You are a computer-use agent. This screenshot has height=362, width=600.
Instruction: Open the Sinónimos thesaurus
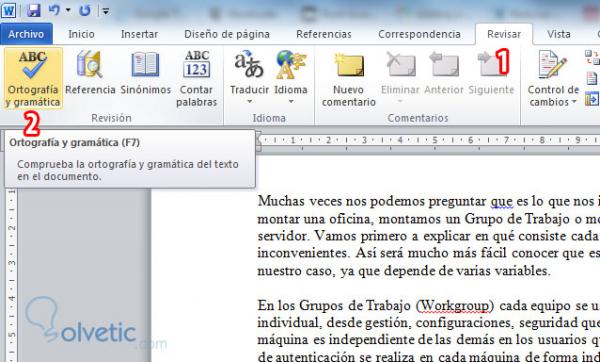(146, 73)
